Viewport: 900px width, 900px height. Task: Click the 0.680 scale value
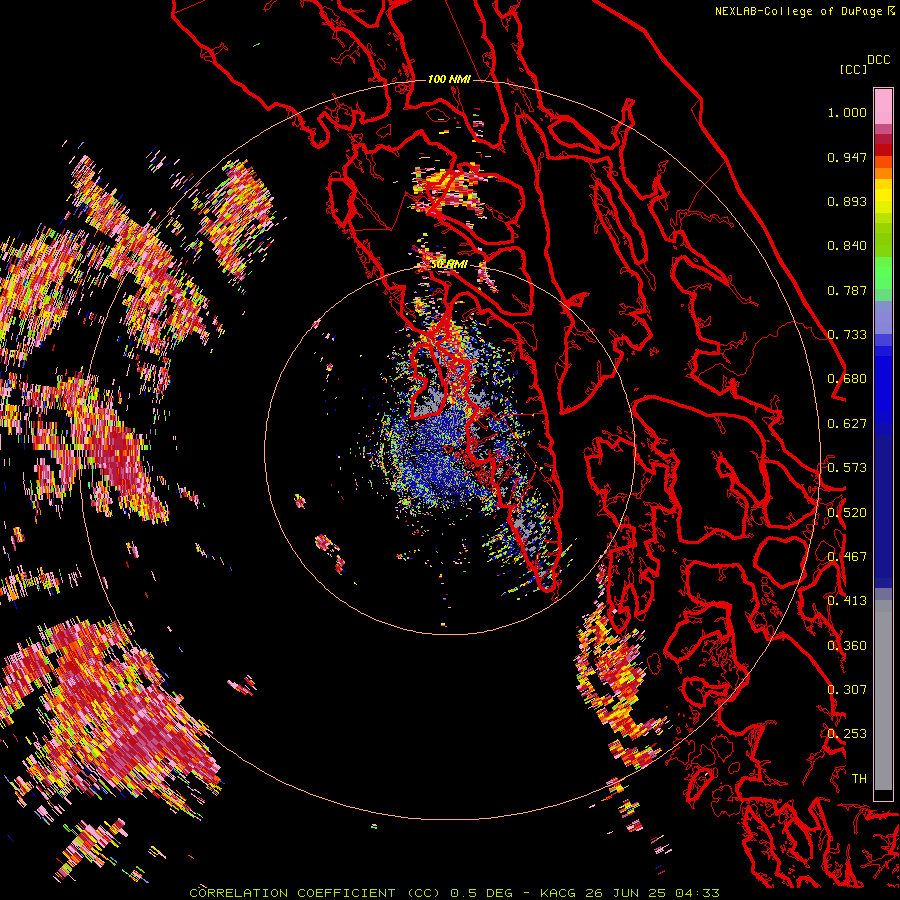[847, 379]
